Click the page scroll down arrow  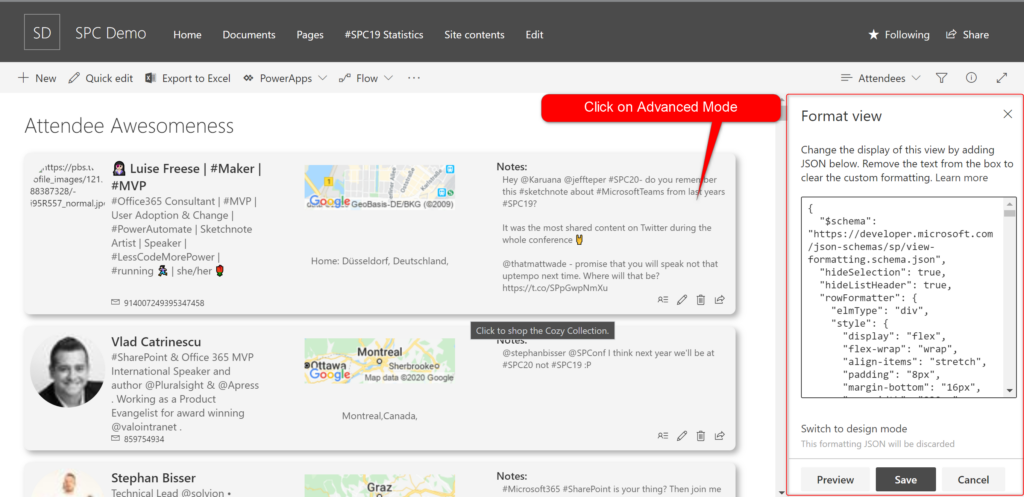pyautogui.click(x=782, y=492)
